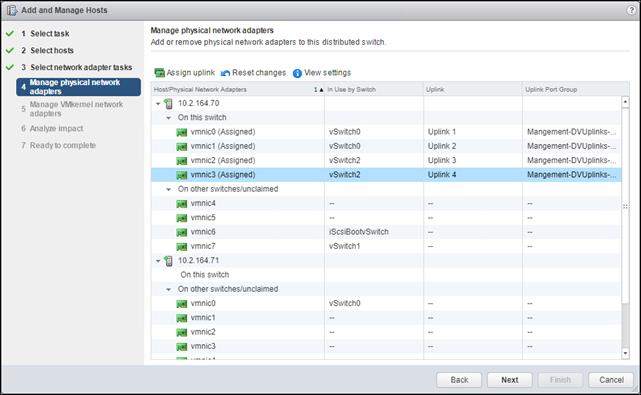Click the scroll up arrow of adapter list
Viewport: 641px width, 395px height.
click(x=625, y=101)
